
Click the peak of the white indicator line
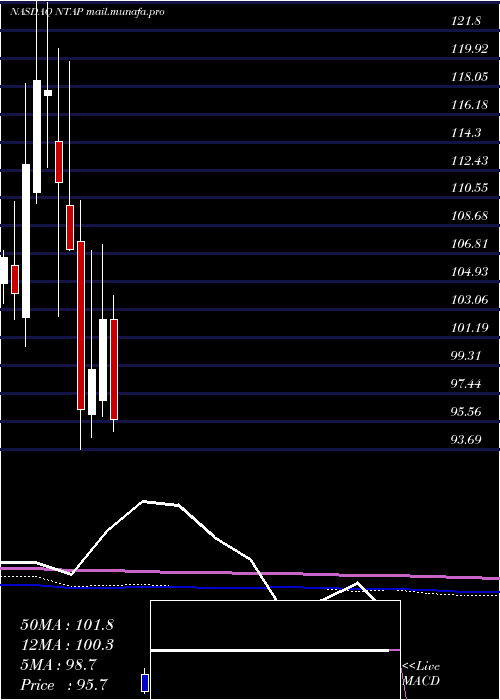coord(144,501)
